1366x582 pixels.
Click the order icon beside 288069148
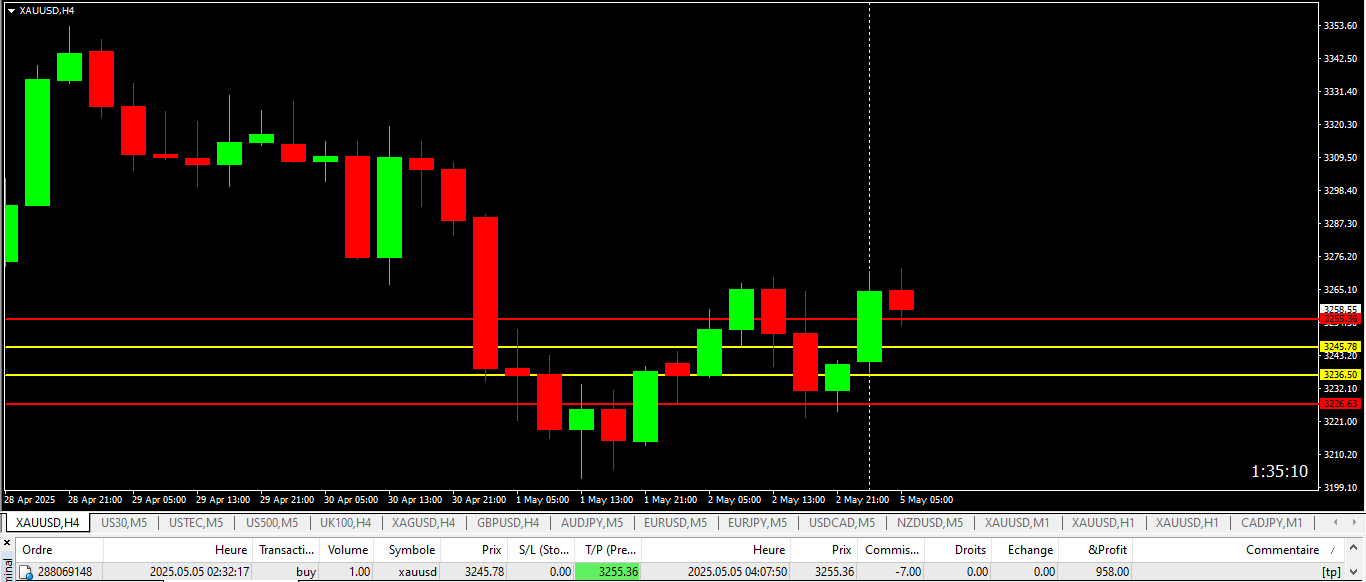27,572
